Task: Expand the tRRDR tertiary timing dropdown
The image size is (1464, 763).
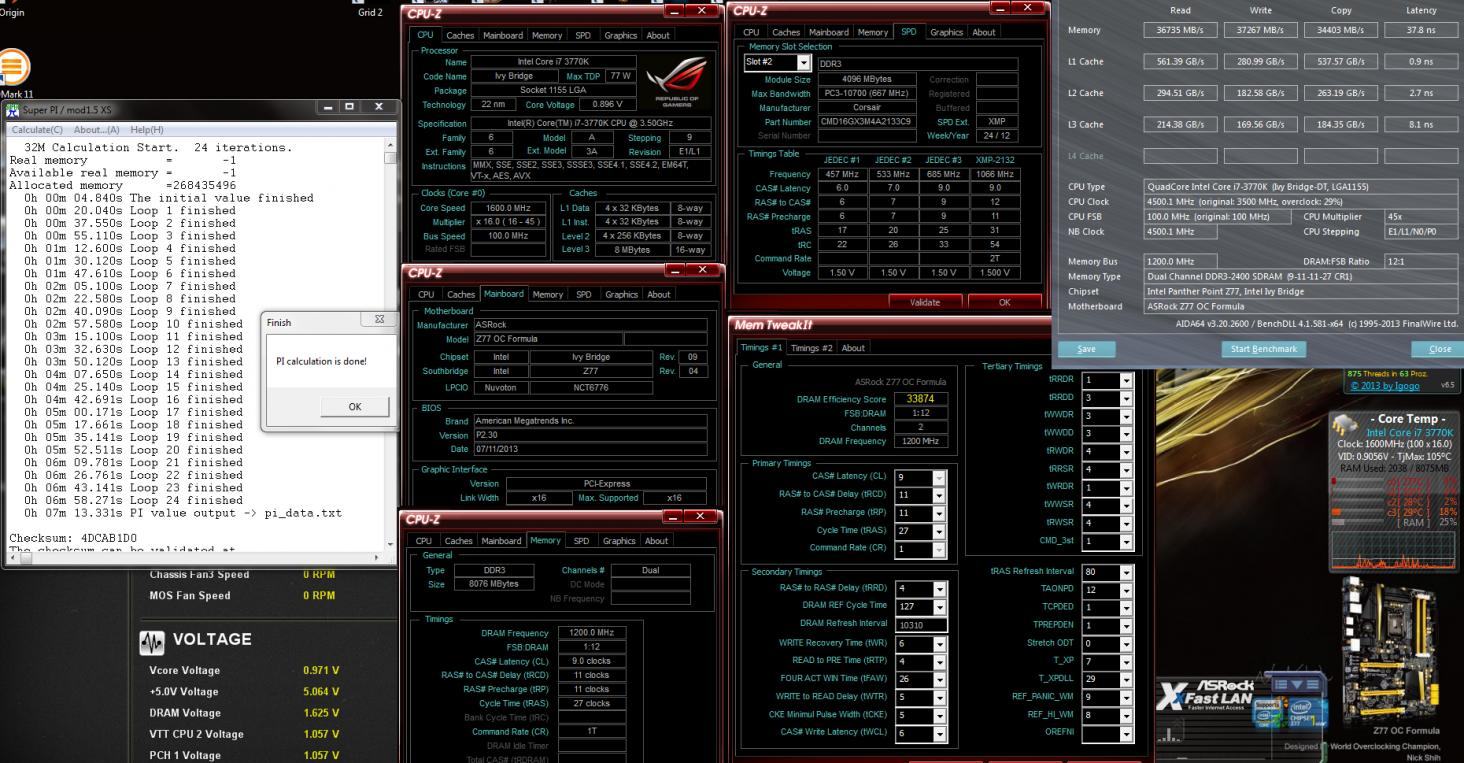Action: (x=1126, y=380)
